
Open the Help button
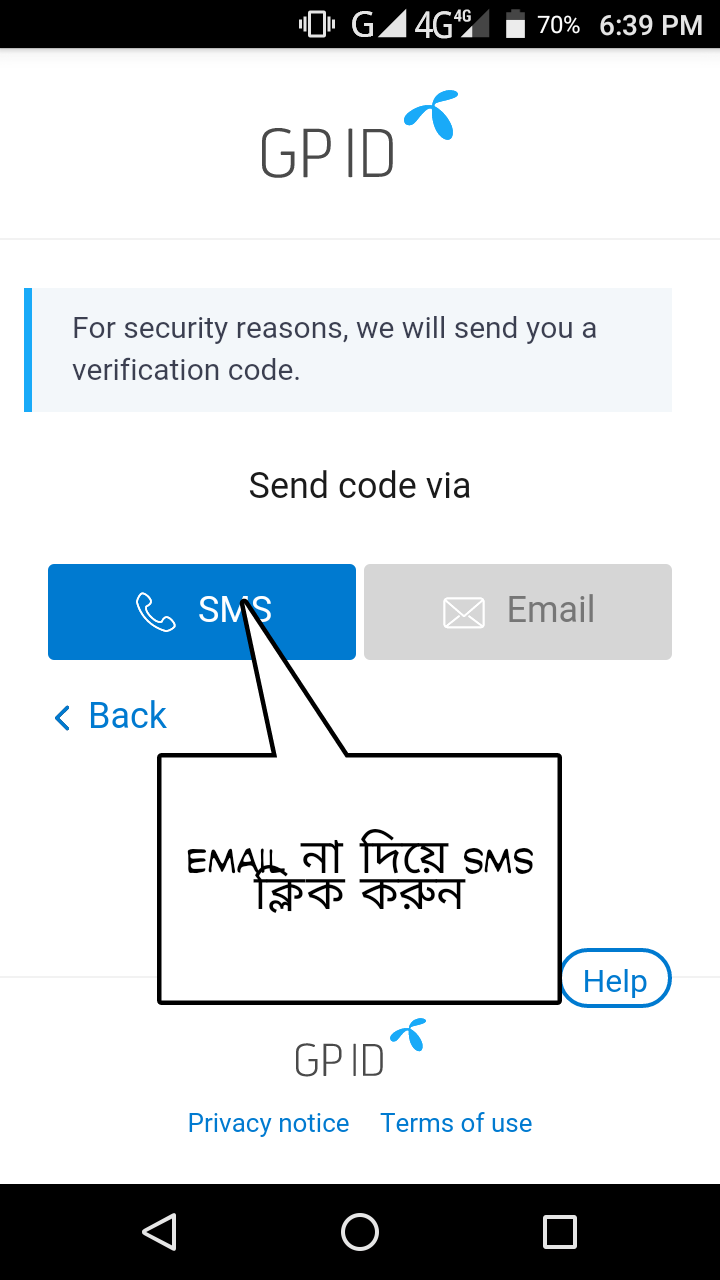point(615,981)
